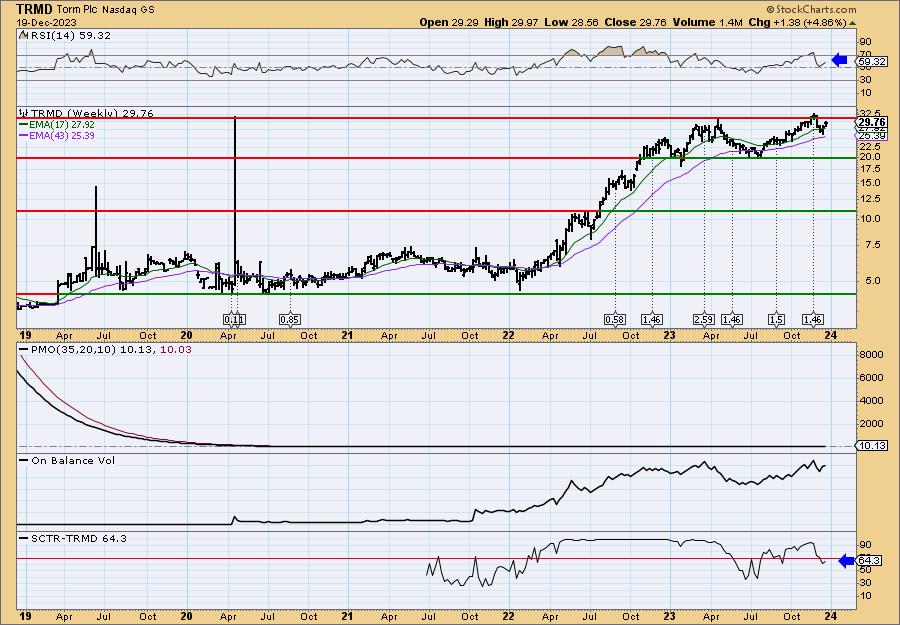Click the OHLC bar icon beside TRMD (Weekly)
The image size is (900, 625).
[24, 113]
